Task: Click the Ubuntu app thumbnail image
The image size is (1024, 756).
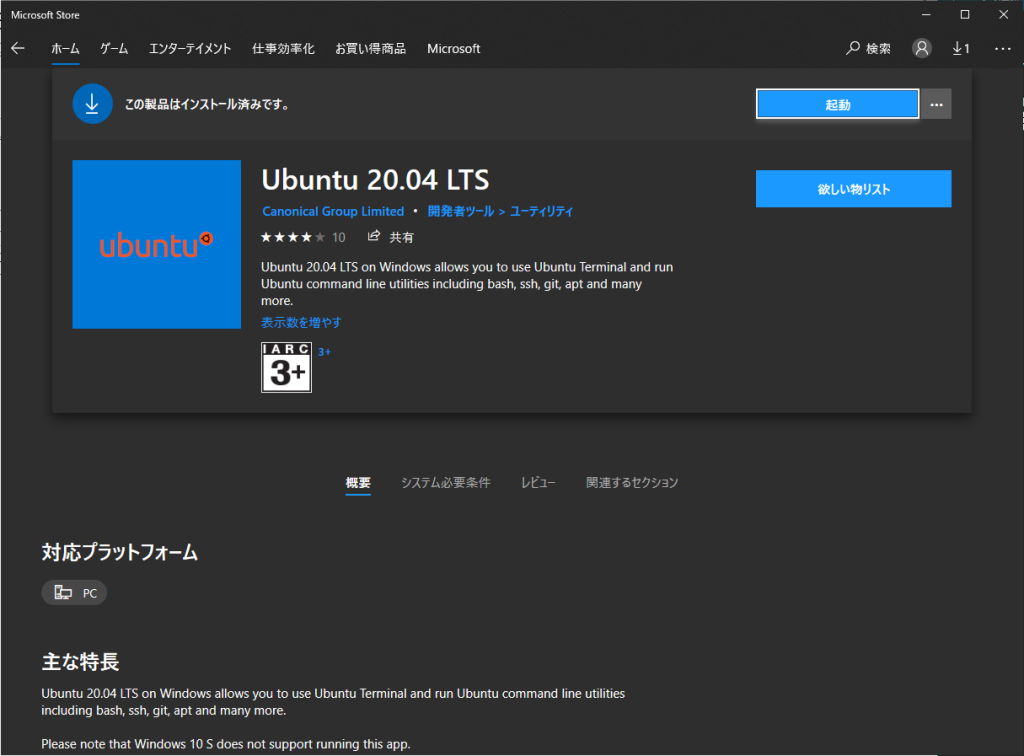Action: 156,244
